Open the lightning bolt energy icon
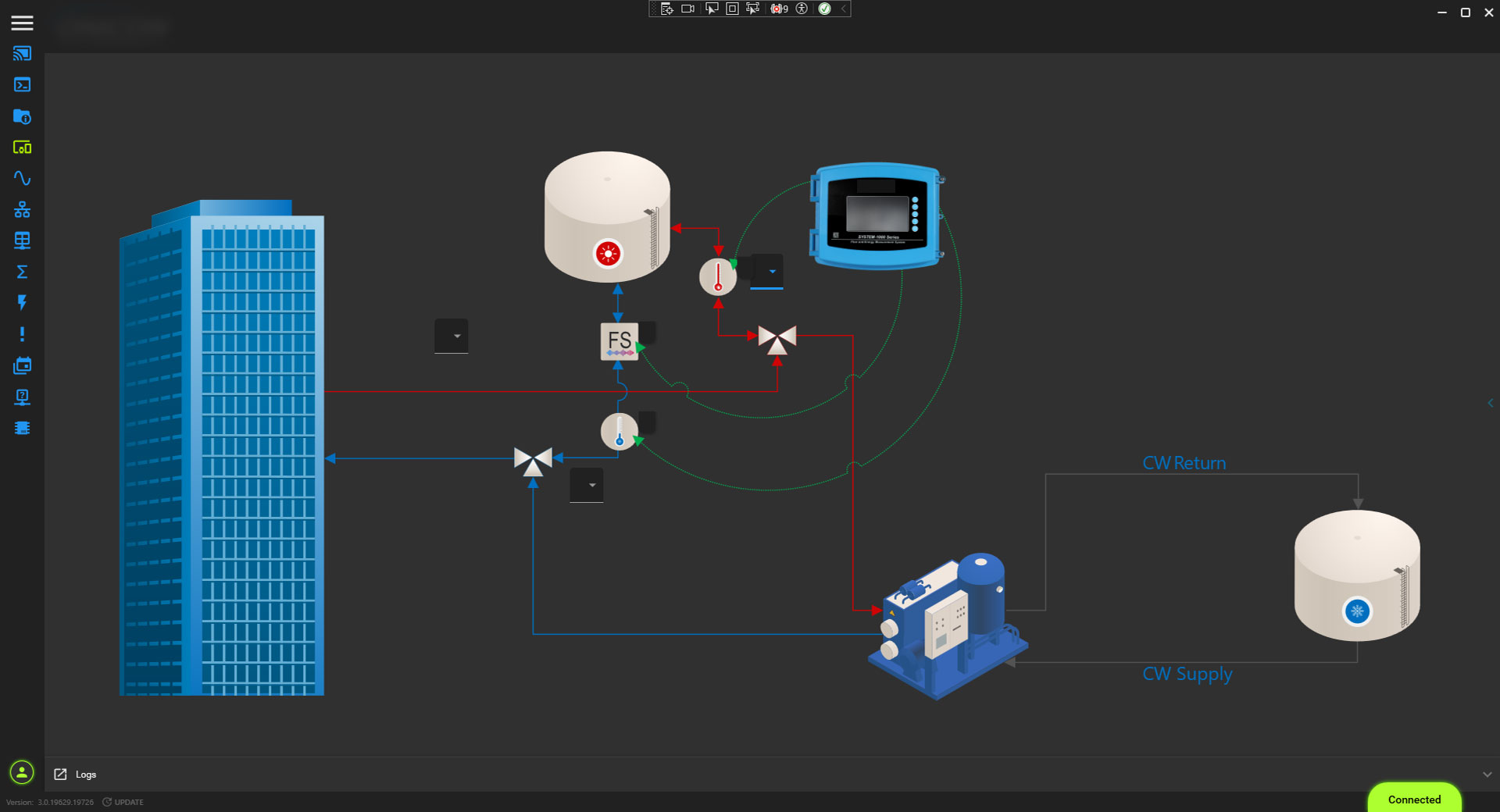The height and width of the screenshot is (812, 1500). click(x=22, y=303)
